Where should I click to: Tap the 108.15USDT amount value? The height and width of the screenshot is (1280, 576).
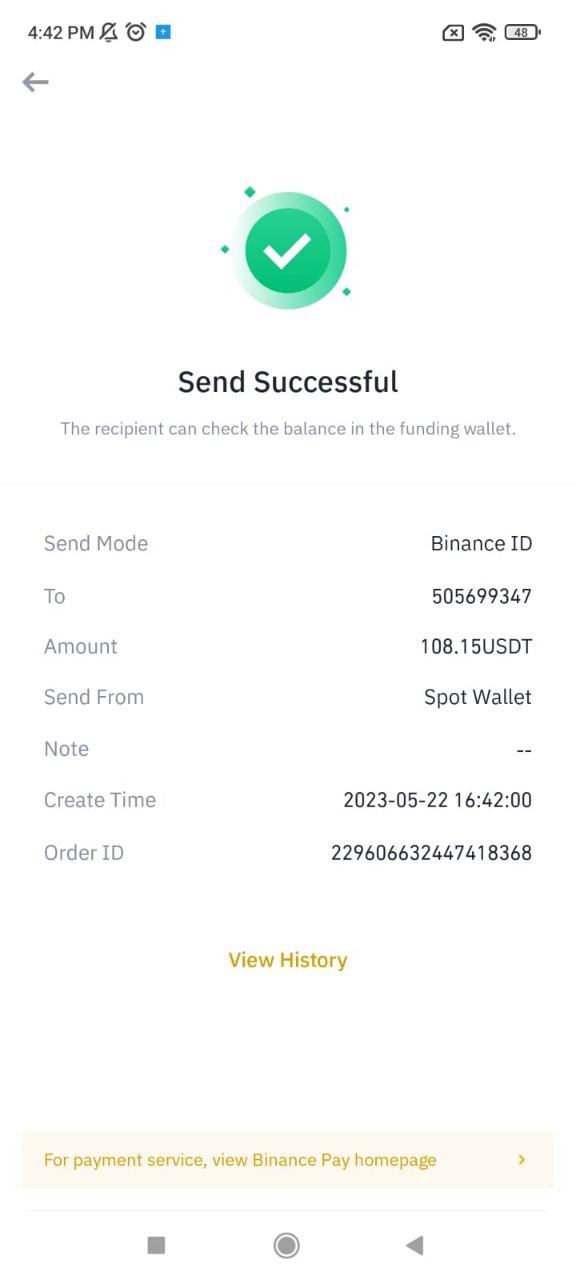point(476,647)
